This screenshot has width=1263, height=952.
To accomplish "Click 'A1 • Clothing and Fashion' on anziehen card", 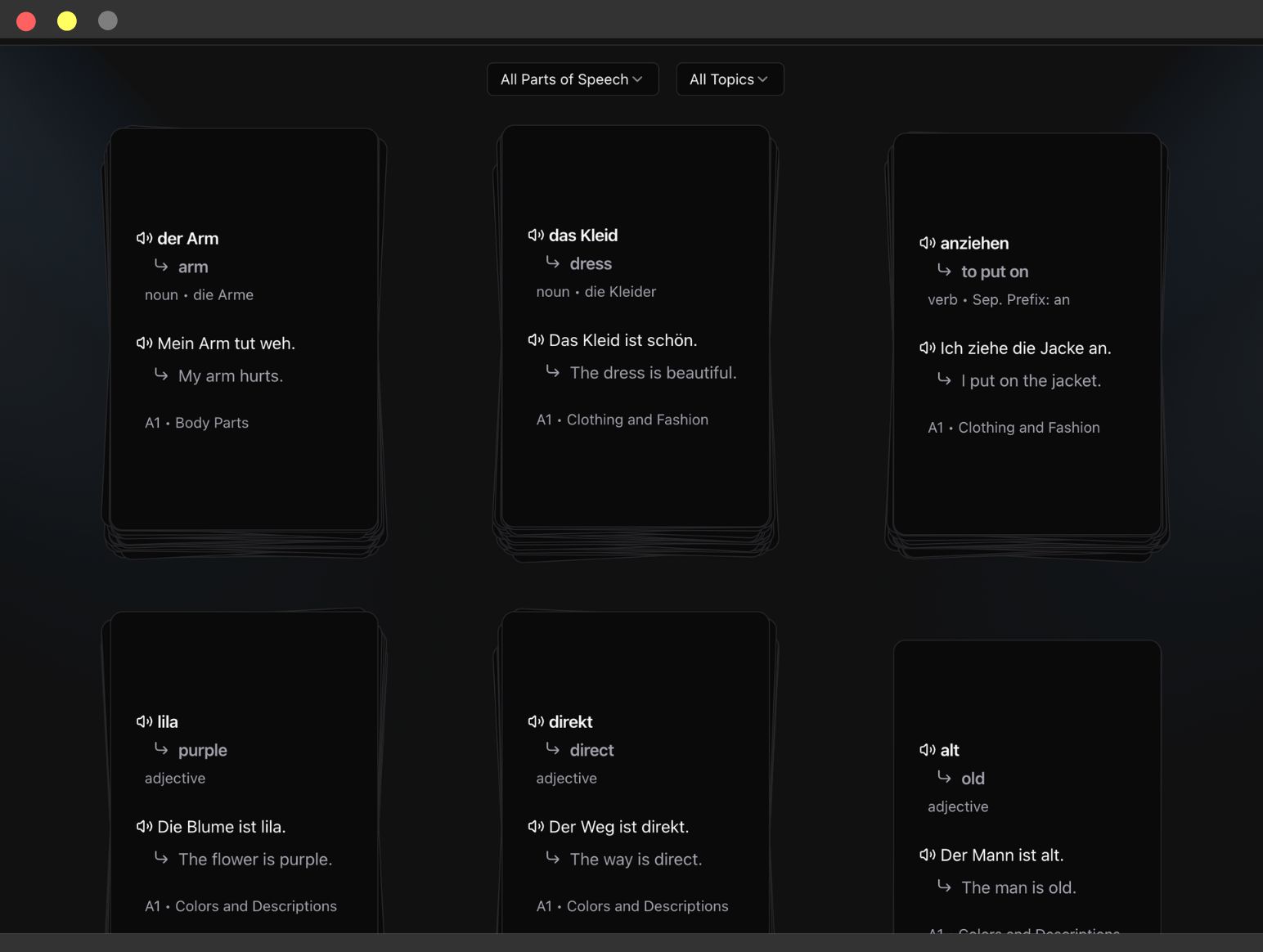I will [x=1014, y=428].
